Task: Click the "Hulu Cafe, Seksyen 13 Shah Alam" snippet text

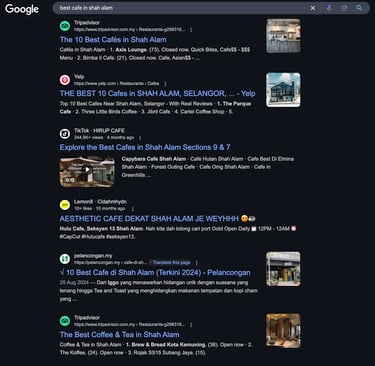Action: coord(101,229)
